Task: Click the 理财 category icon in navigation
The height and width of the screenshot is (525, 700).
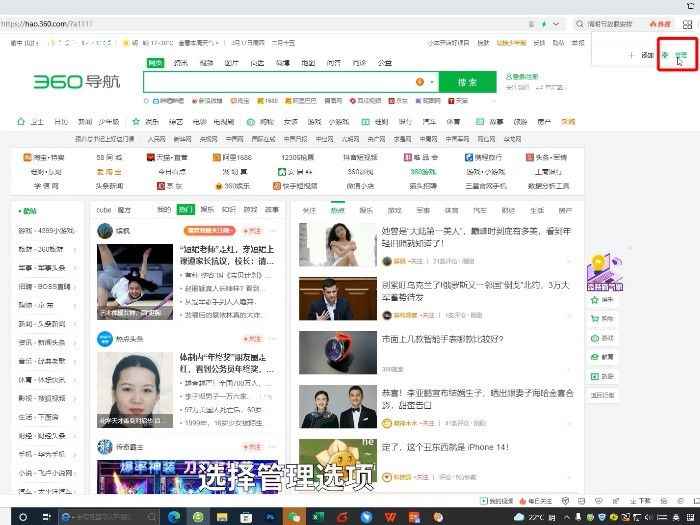Action: tap(365, 121)
